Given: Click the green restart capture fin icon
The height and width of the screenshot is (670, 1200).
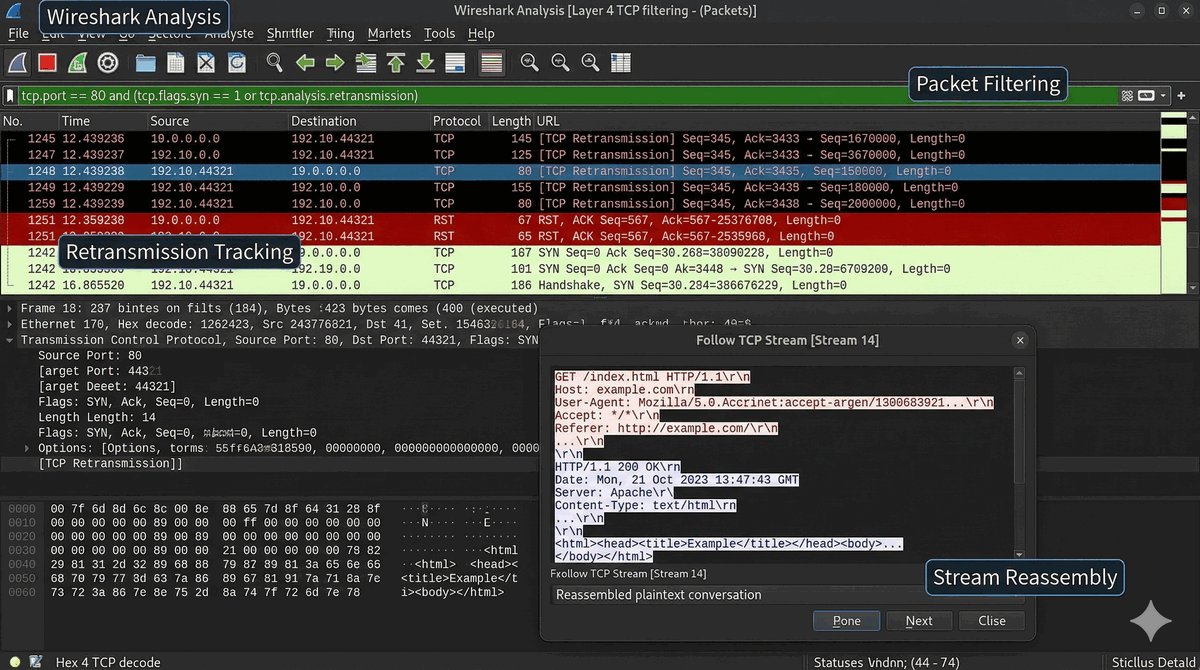Looking at the screenshot, I should pos(77,63).
